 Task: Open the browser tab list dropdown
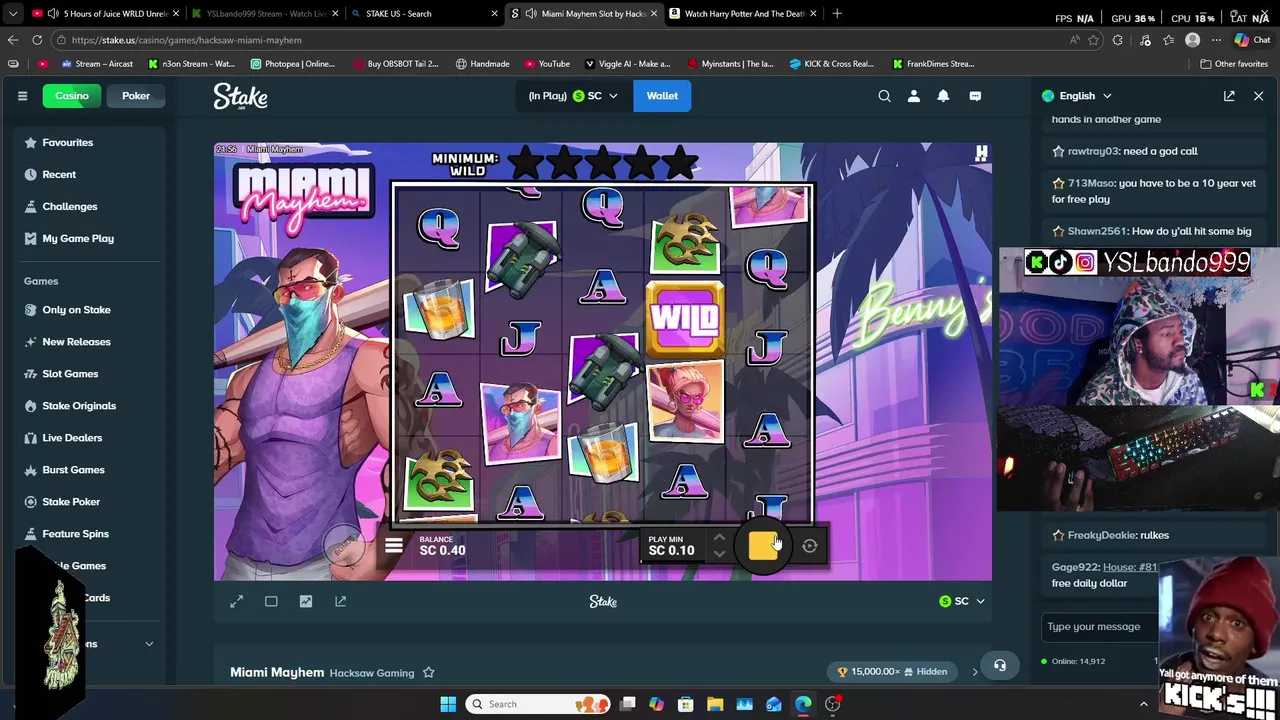coord(12,14)
